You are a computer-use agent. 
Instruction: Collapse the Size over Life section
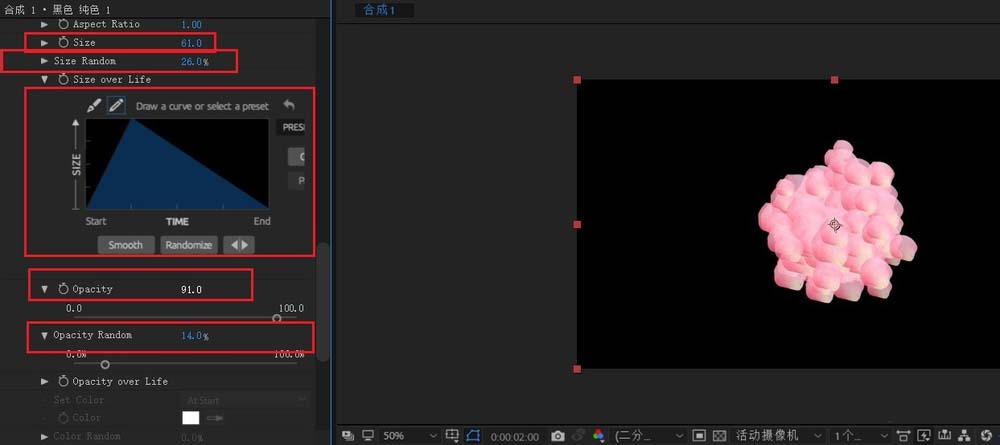44,79
